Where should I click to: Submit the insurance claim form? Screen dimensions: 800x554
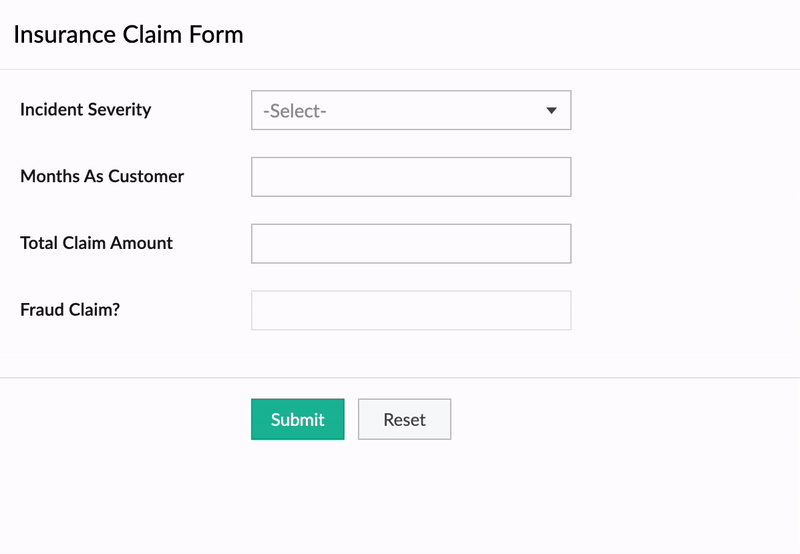click(x=297, y=420)
